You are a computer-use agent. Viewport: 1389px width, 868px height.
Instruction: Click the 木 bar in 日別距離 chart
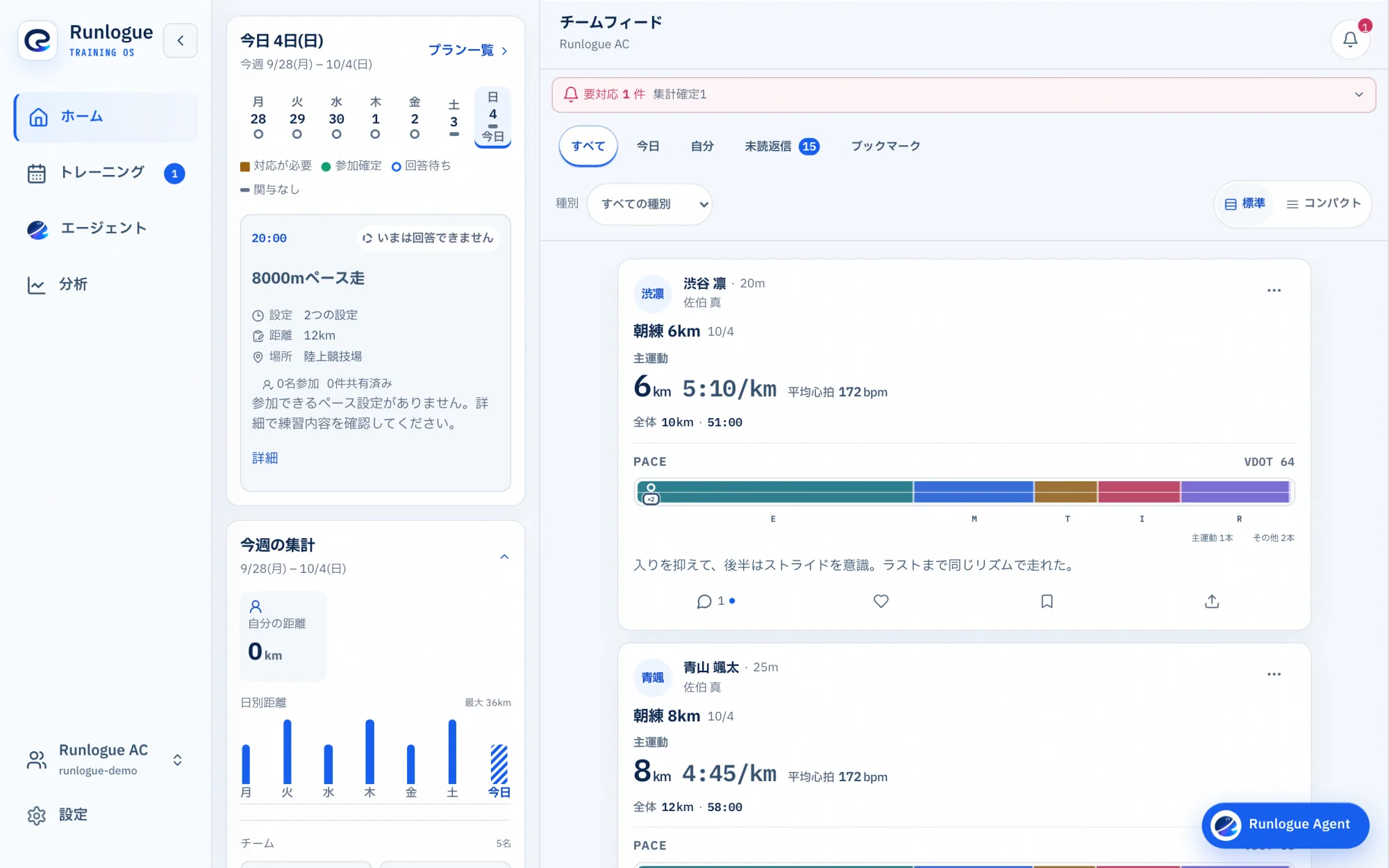click(x=369, y=752)
